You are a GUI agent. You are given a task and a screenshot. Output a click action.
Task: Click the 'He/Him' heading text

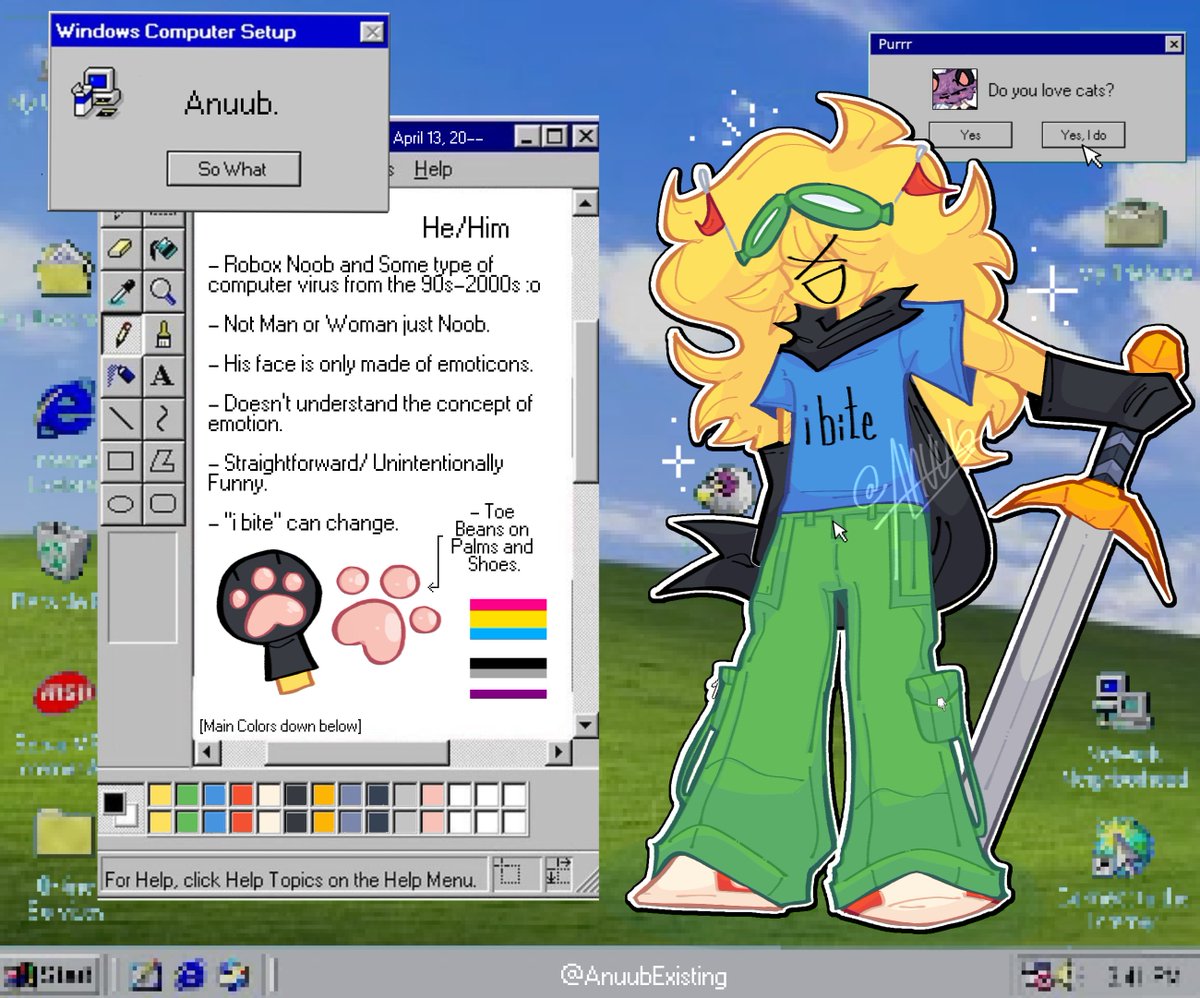tap(465, 228)
